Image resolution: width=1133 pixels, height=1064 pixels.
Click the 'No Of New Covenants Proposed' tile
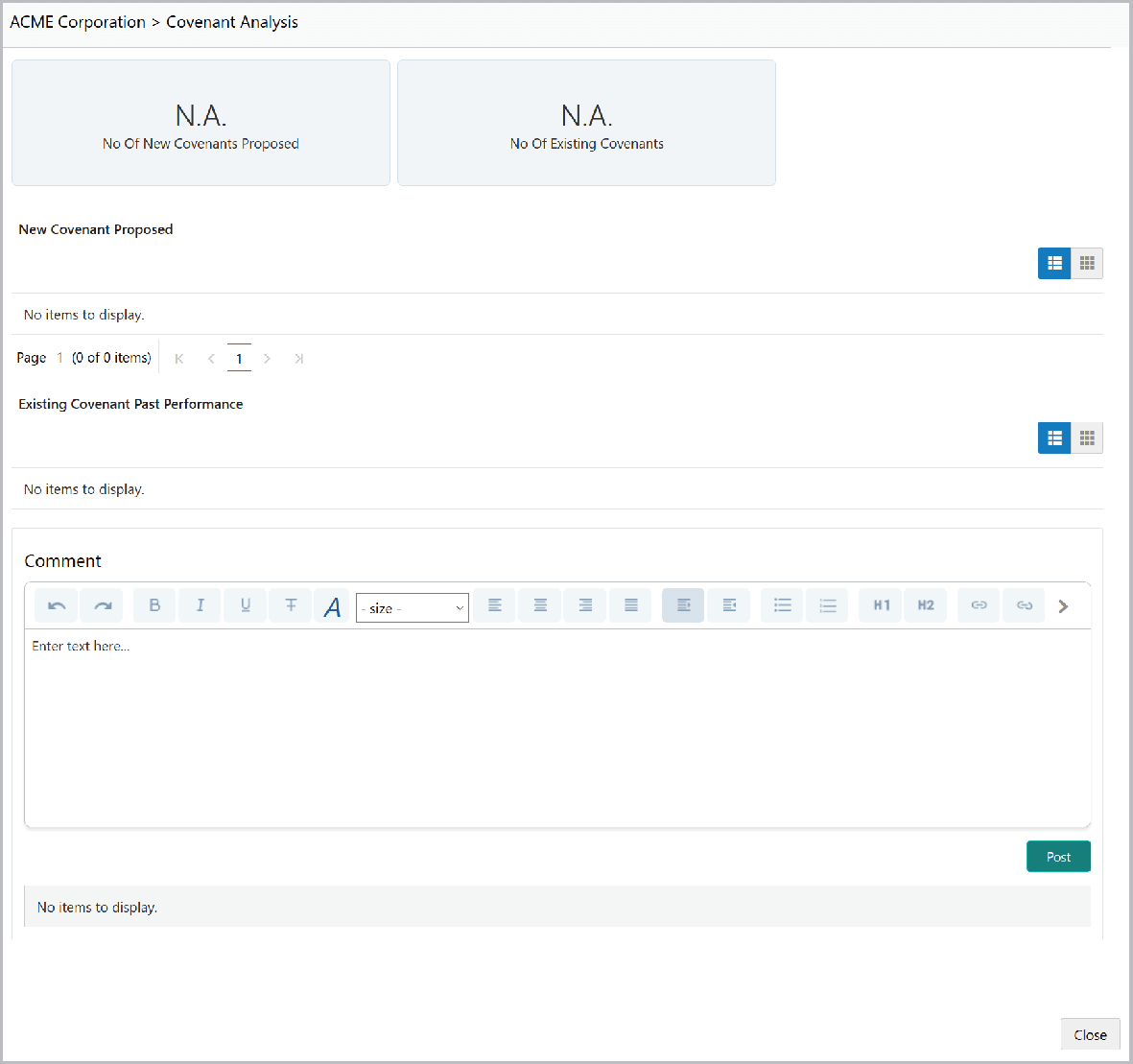[201, 123]
